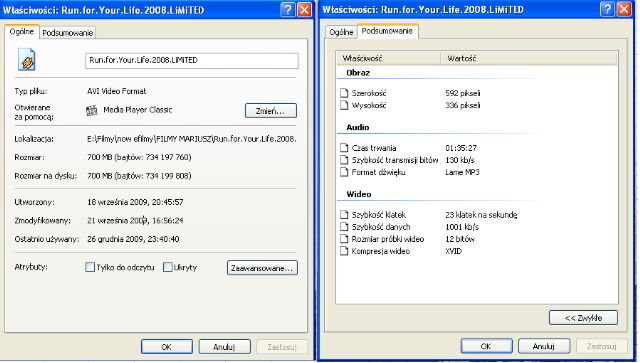The width and height of the screenshot is (640, 363).
Task: Click the value 592 pikseli
Action: 462,93
